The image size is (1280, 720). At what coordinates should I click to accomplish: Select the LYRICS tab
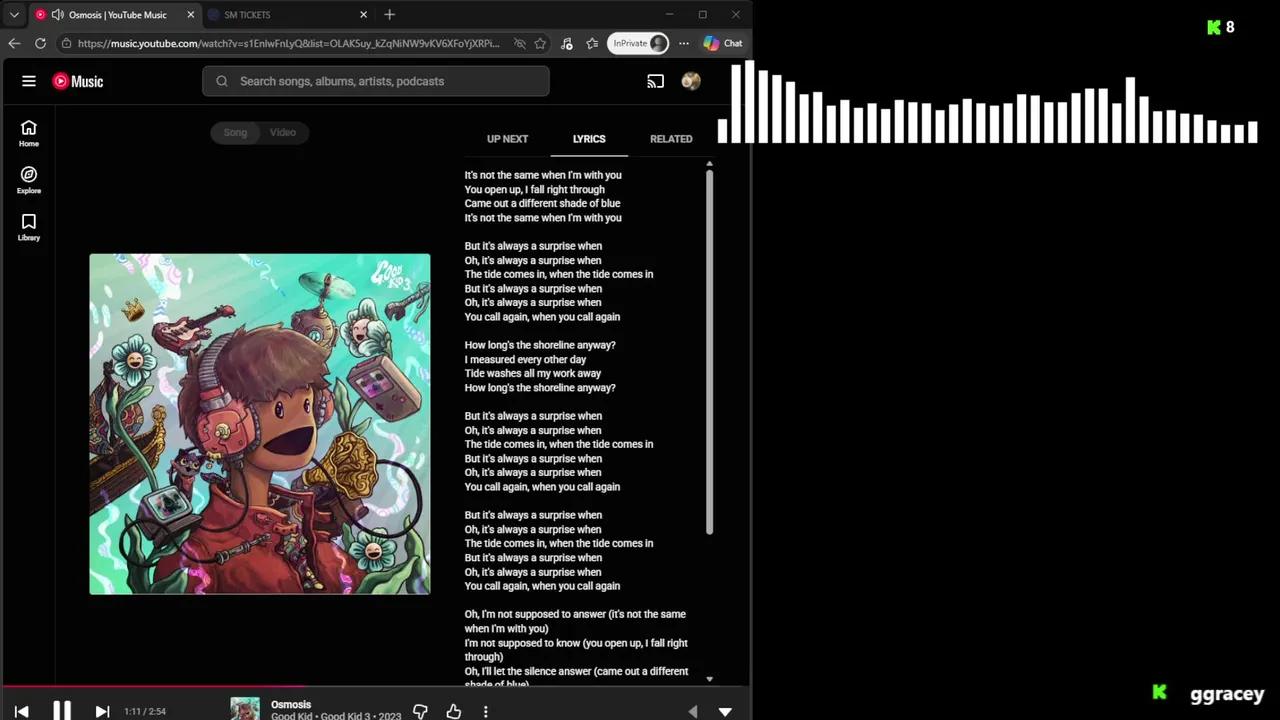coord(589,139)
